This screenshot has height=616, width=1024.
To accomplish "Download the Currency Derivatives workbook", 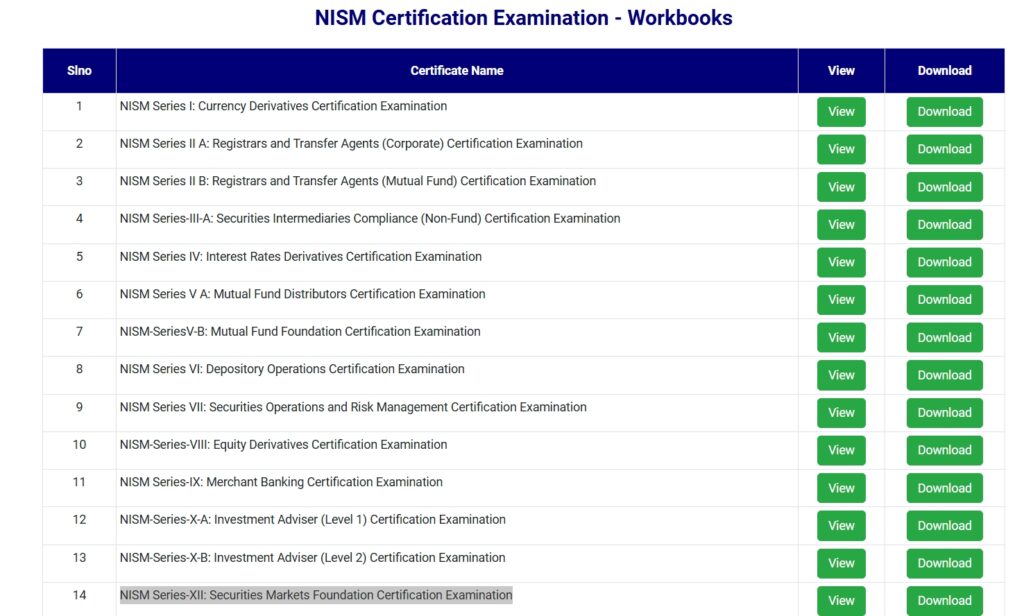I will [x=944, y=112].
